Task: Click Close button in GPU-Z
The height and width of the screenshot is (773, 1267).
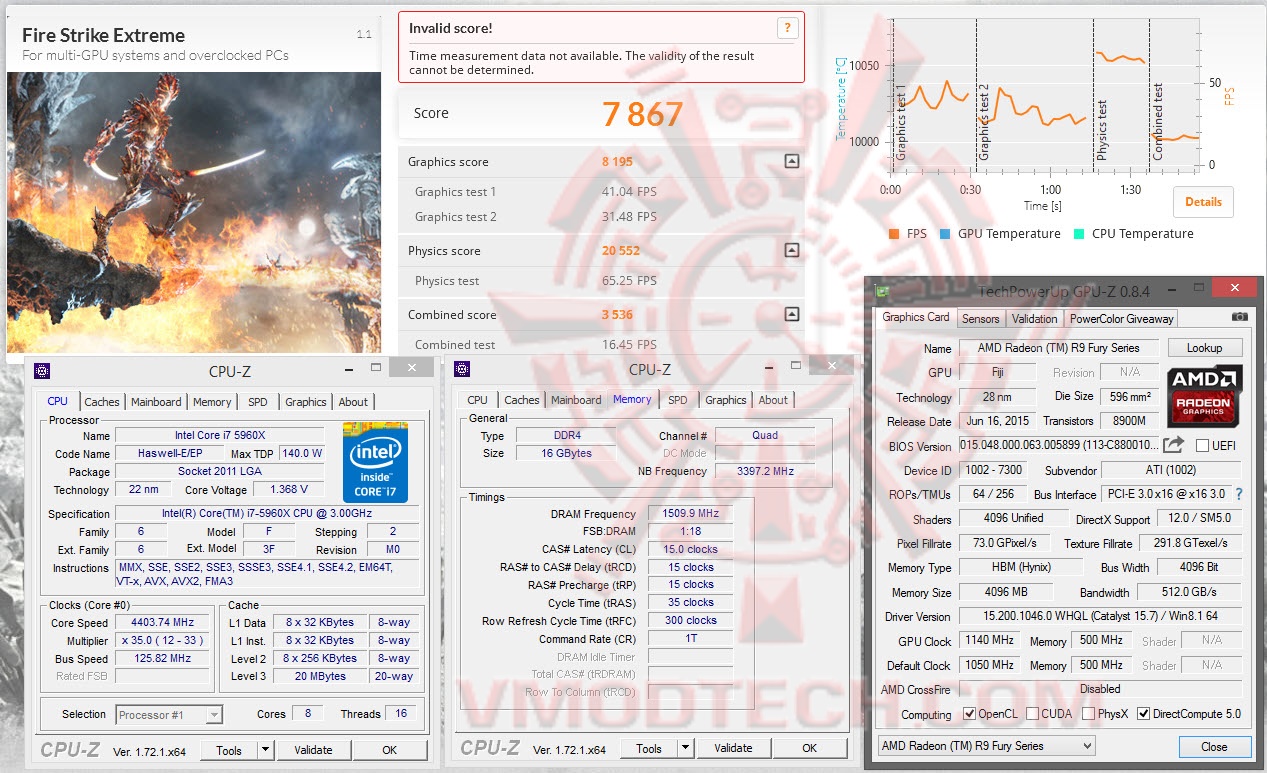Action: pos(1214,747)
